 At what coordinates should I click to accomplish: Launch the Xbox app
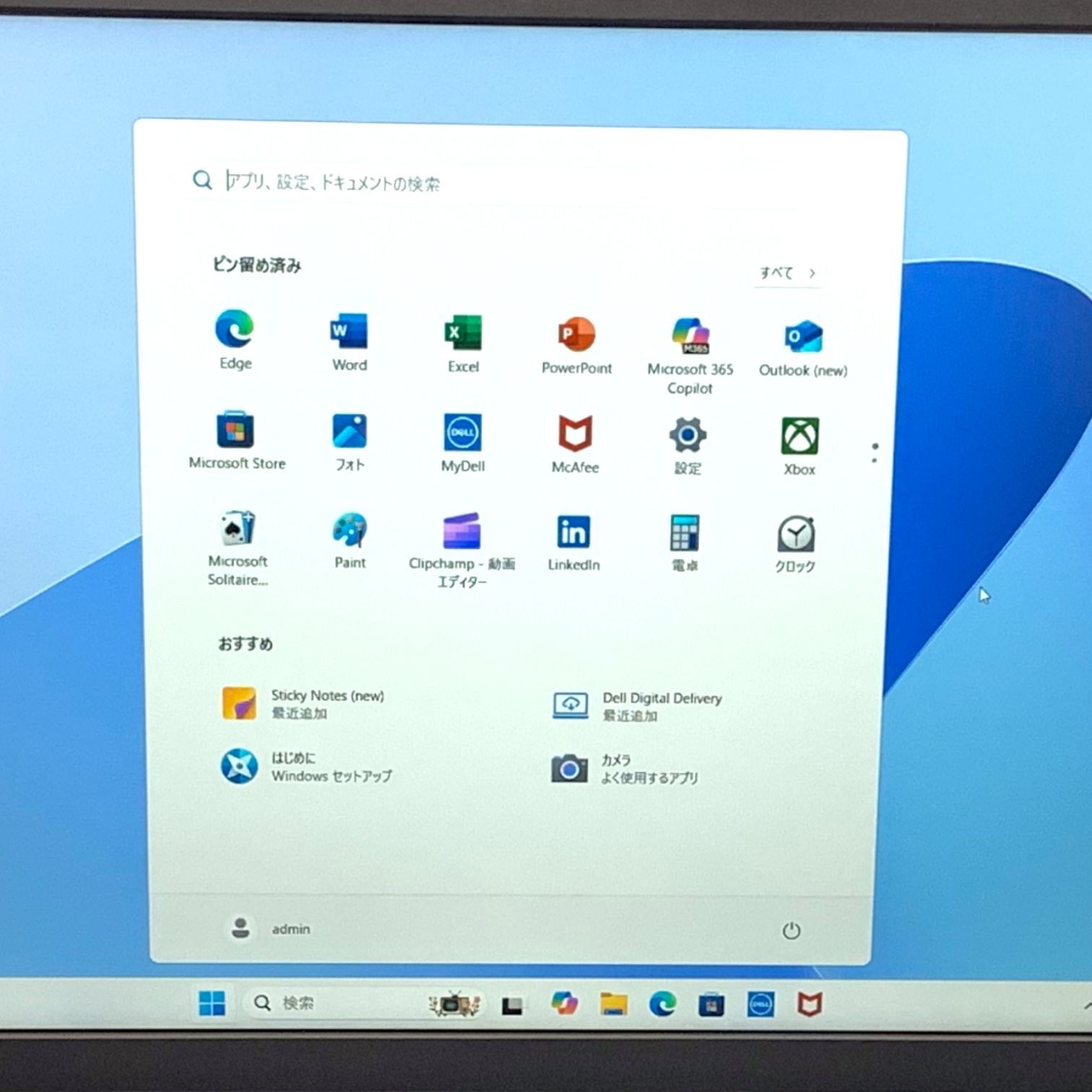799,447
